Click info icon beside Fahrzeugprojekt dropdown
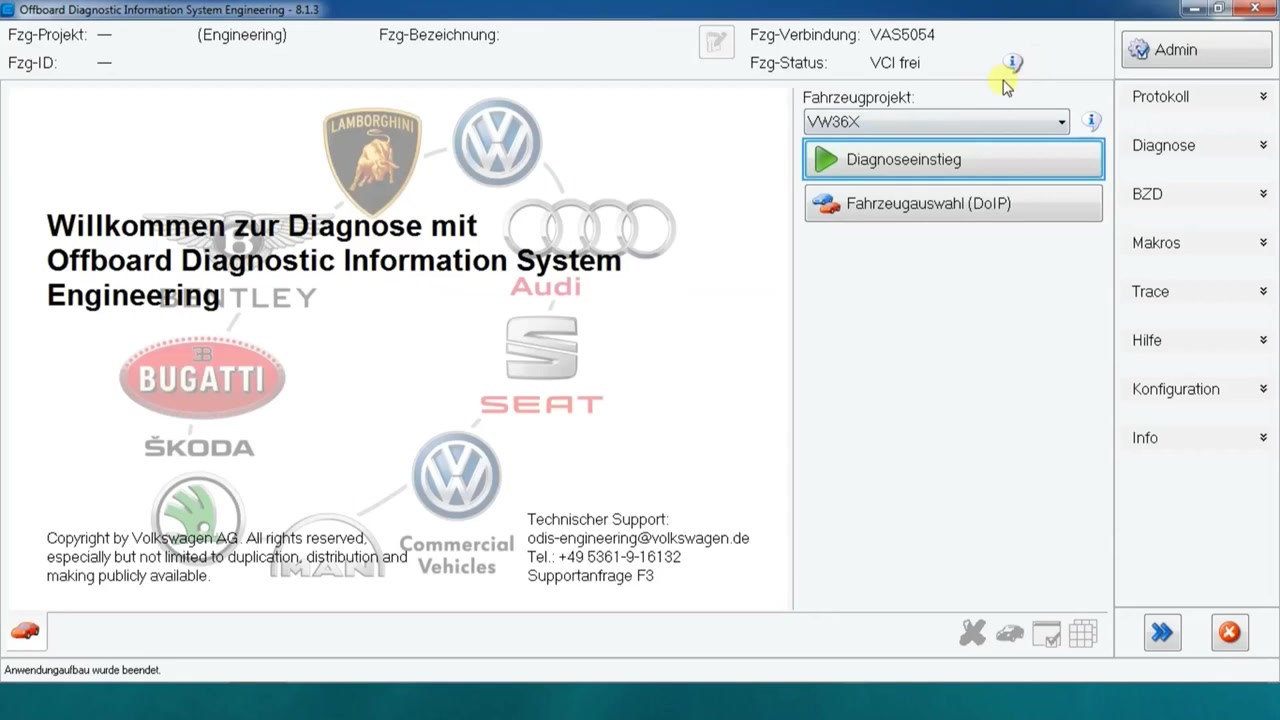 pyautogui.click(x=1091, y=122)
